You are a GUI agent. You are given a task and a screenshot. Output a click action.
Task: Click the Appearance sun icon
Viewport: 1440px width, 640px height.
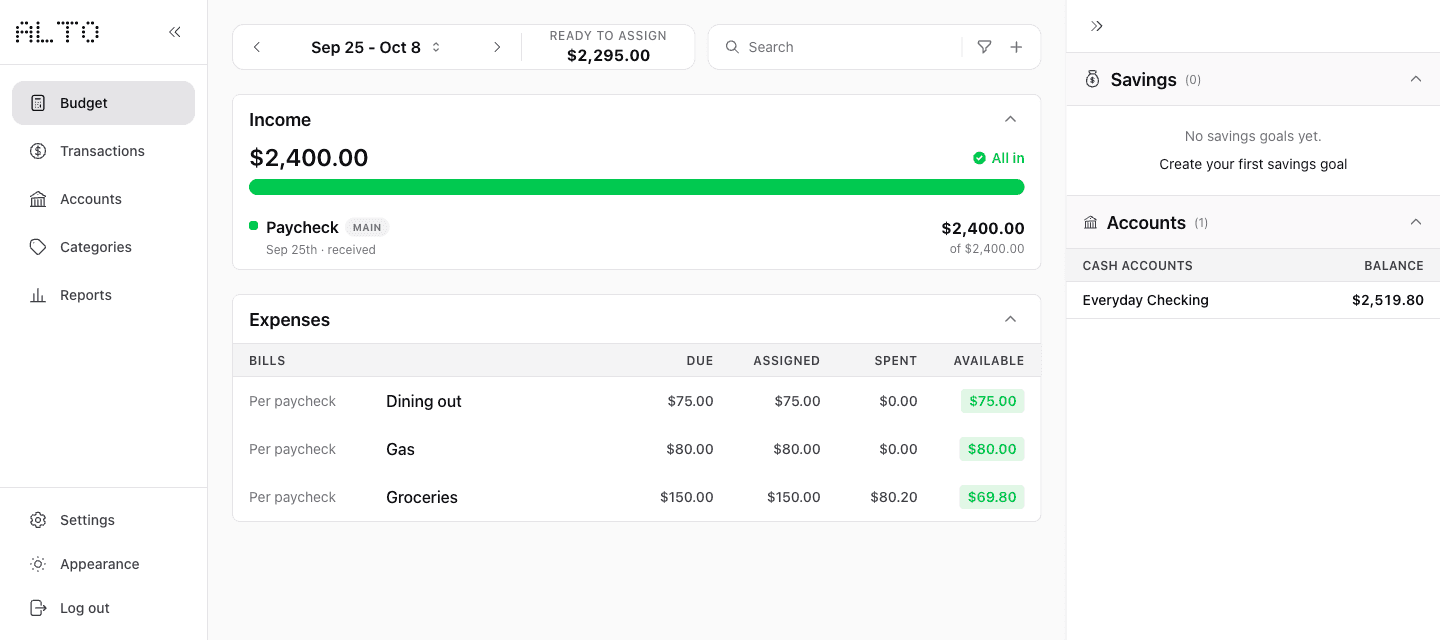pos(38,564)
